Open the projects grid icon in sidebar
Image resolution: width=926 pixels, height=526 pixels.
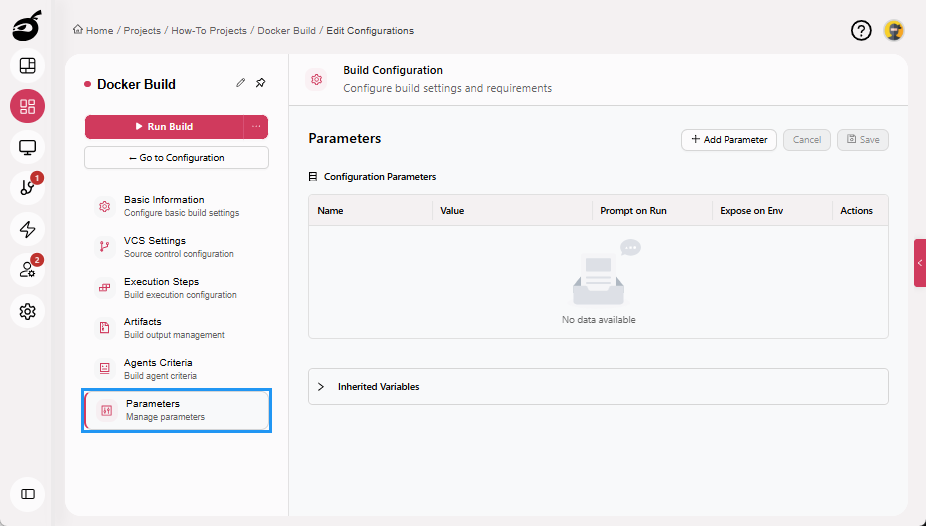27,106
